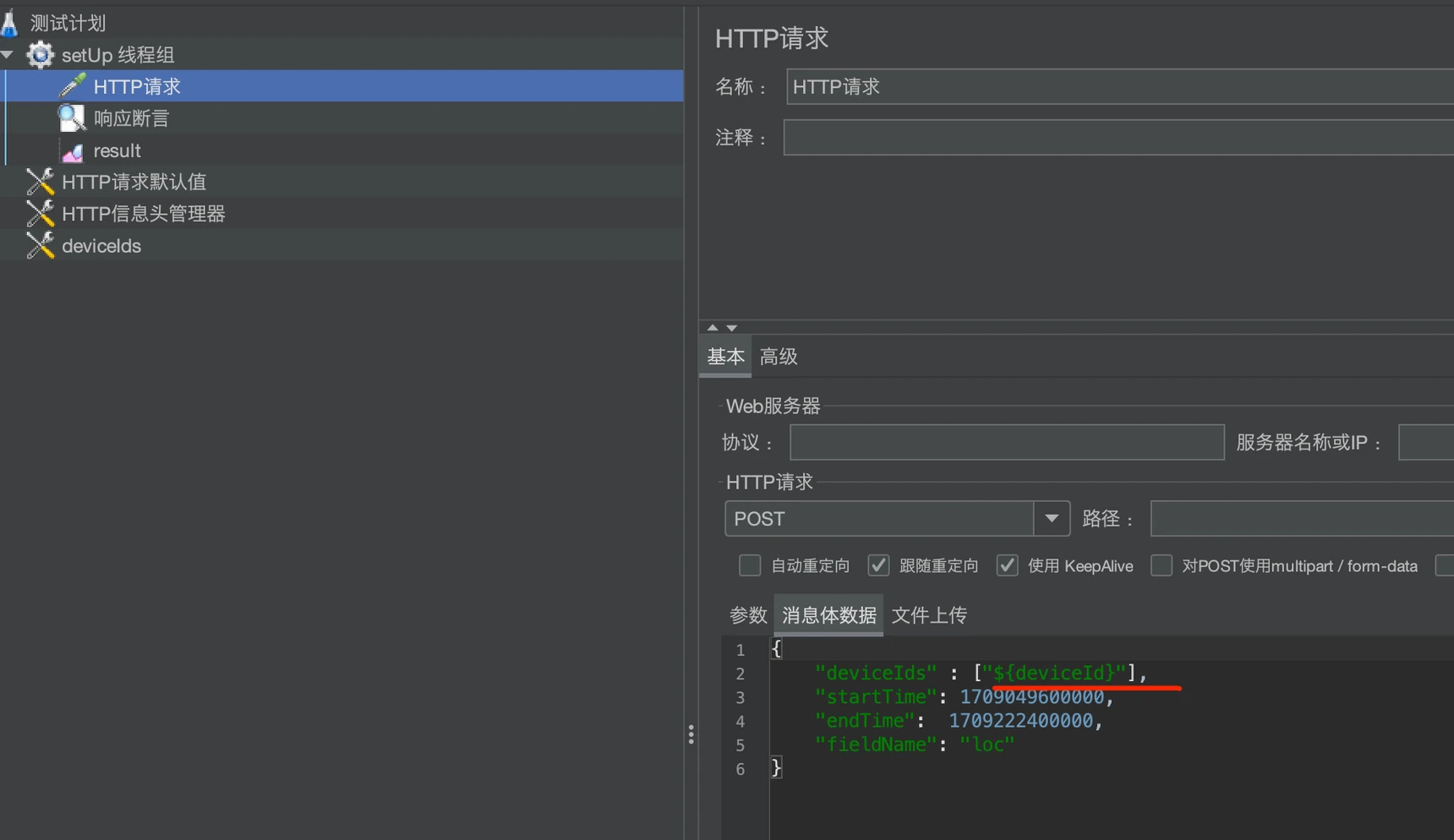Open the POST method dropdown
Viewport: 1454px width, 840px height.
pos(1052,519)
